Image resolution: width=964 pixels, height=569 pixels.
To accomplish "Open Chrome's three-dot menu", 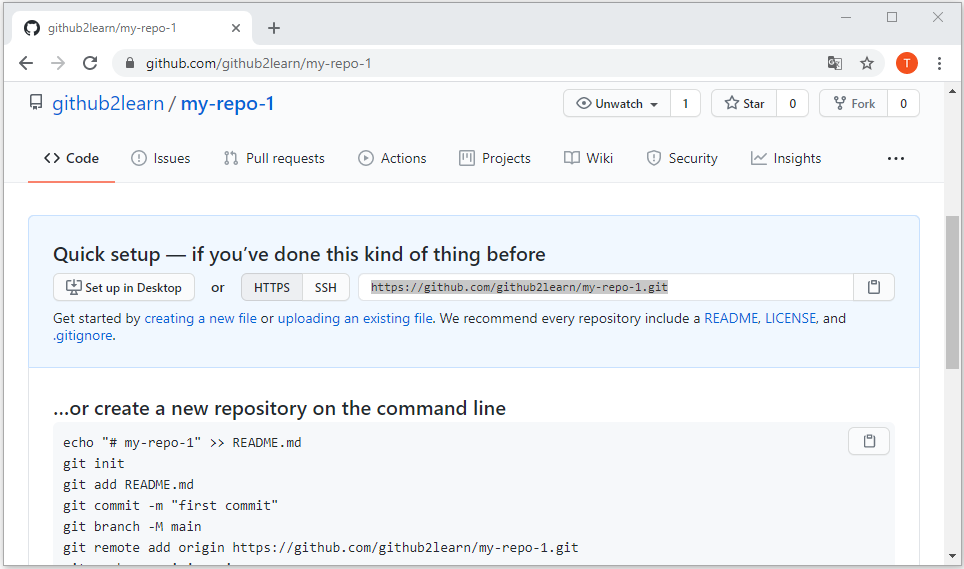I will (939, 63).
